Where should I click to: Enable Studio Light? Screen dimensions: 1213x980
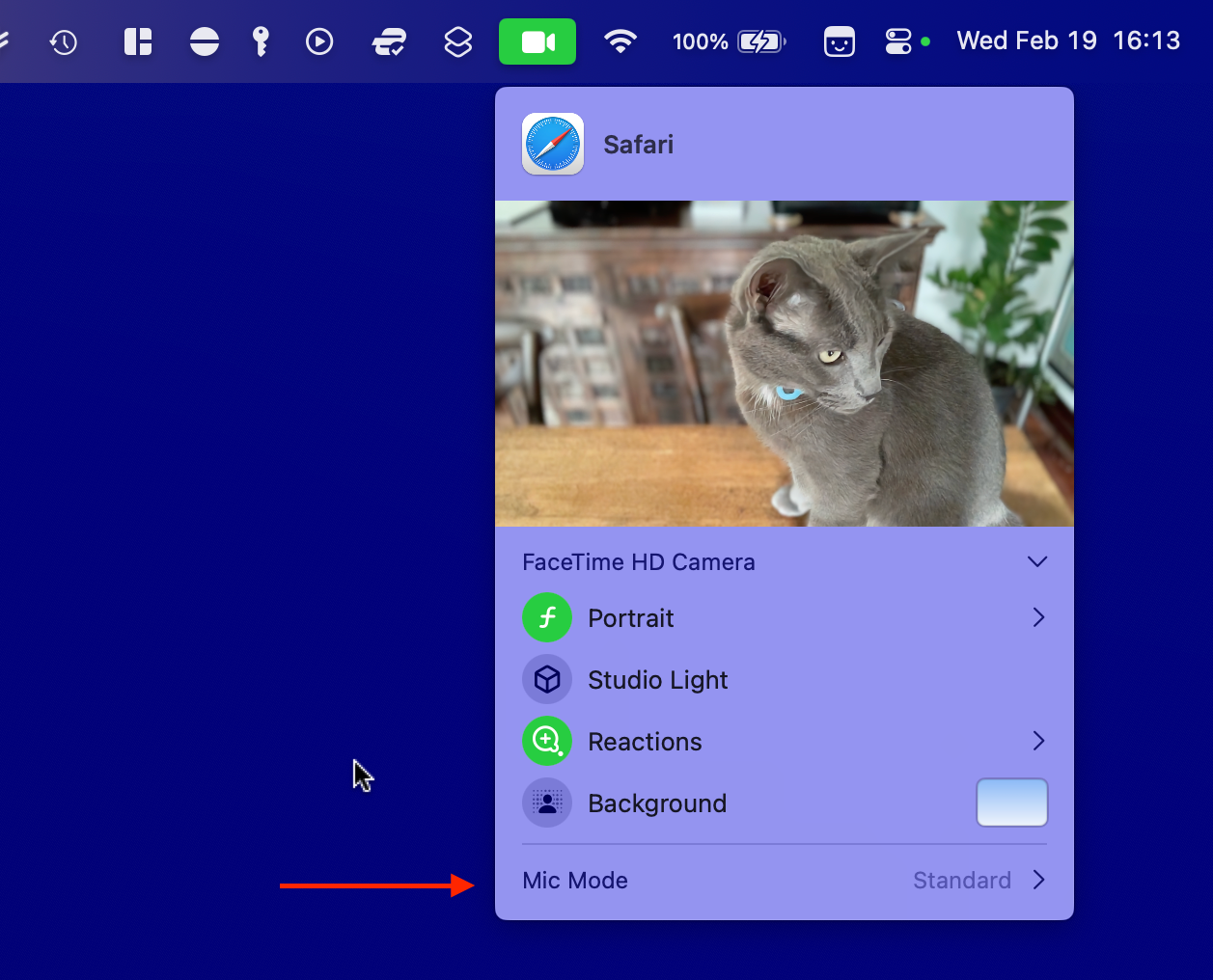click(657, 679)
